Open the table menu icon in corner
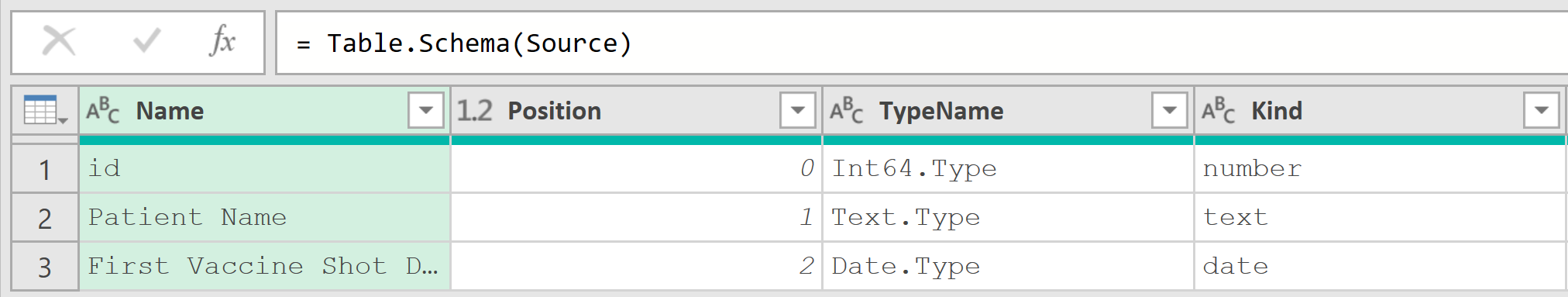1568x297 pixels. 46,110
